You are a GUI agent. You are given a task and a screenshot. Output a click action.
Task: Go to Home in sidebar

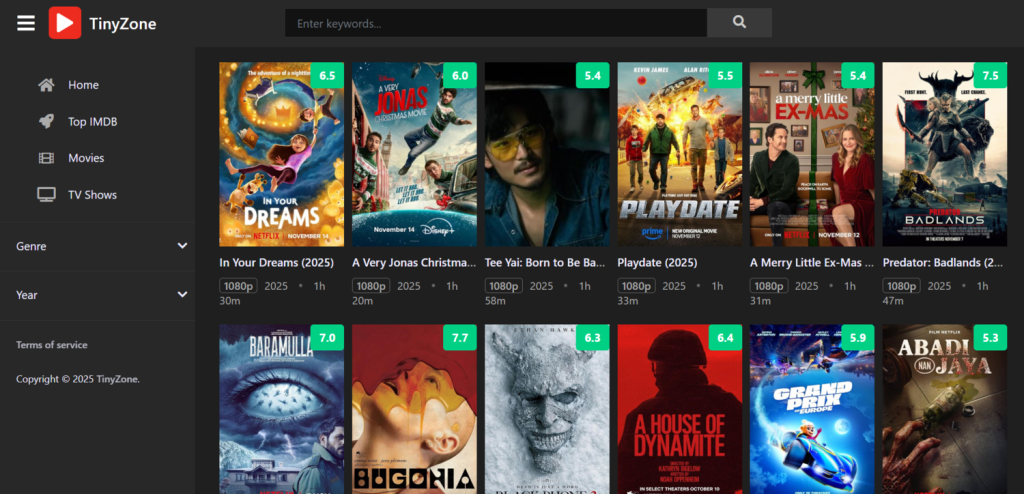[84, 85]
